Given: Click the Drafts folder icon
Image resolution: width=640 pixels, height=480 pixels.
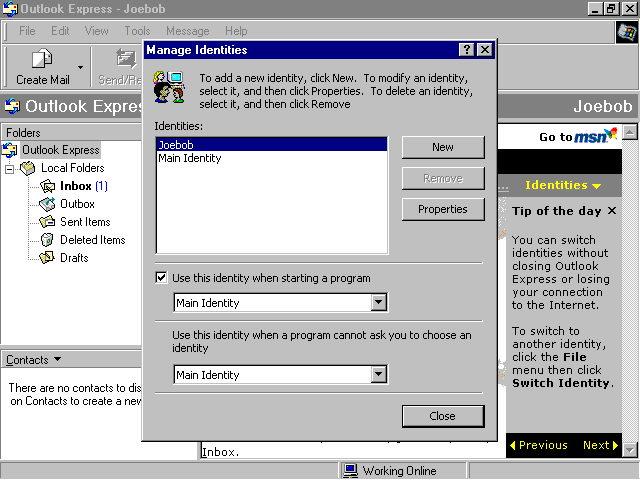Looking at the screenshot, I should tap(47, 258).
